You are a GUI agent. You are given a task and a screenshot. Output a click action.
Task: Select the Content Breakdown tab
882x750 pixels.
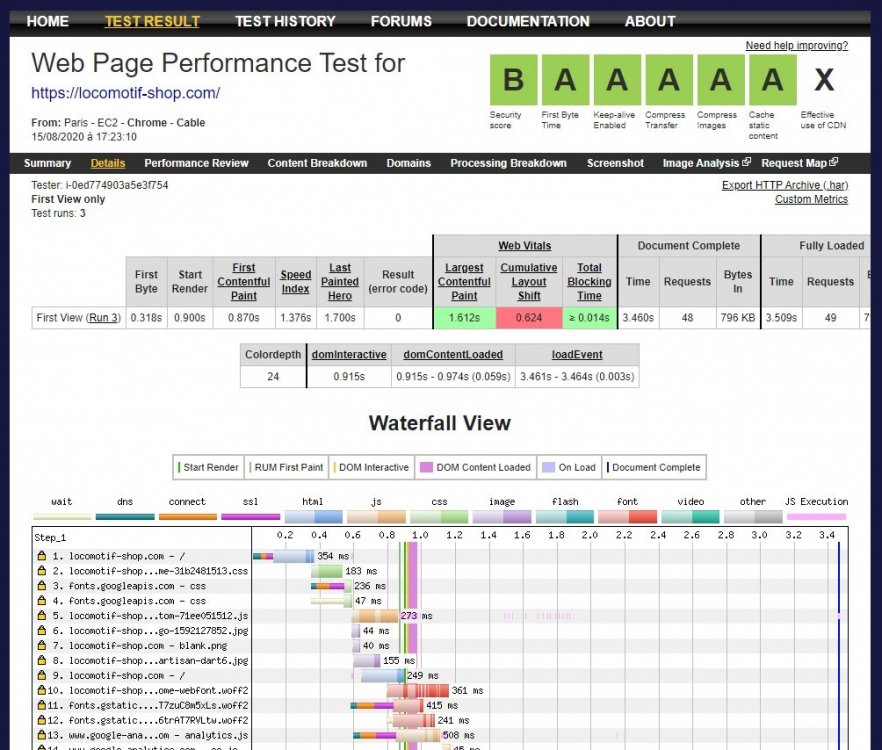tap(317, 162)
